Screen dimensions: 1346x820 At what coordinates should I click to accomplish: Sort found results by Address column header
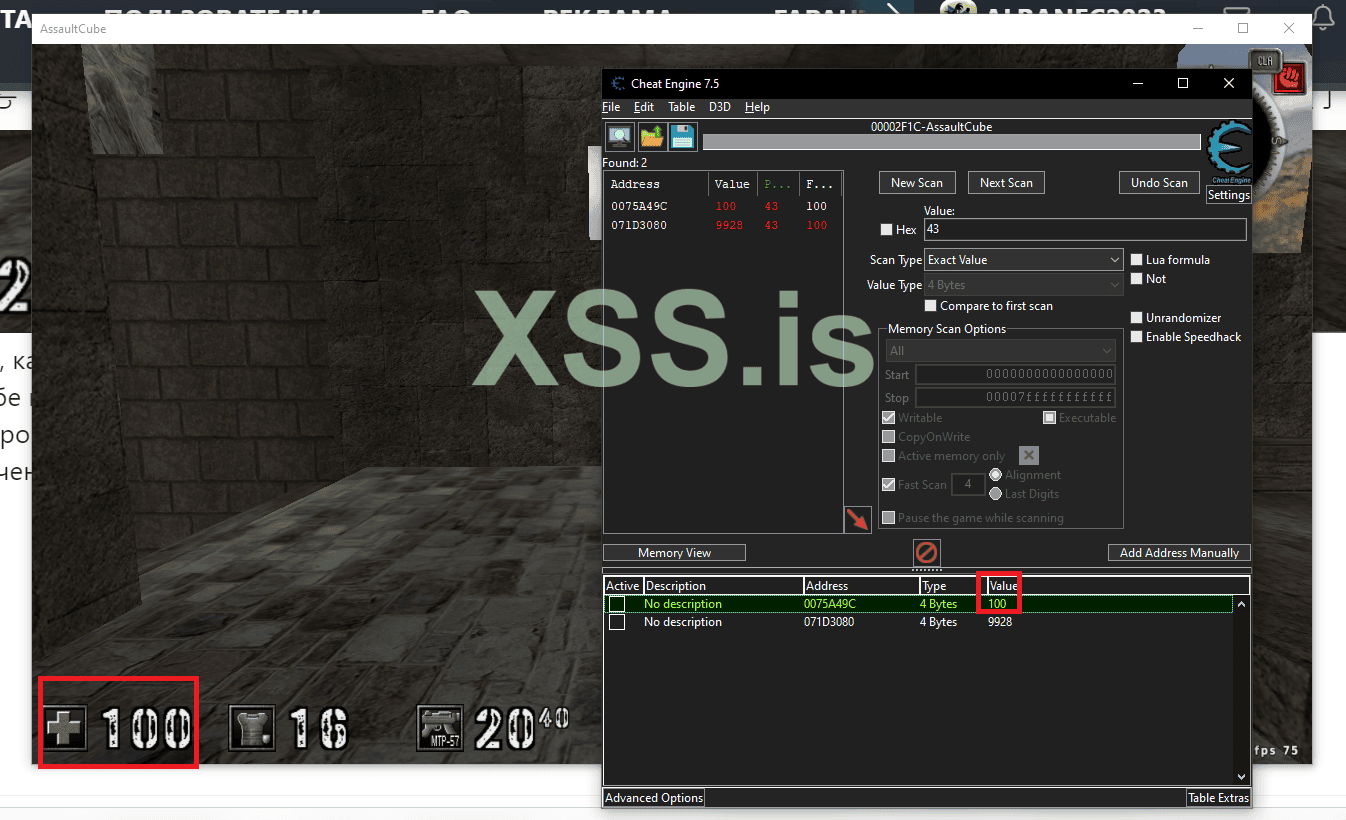pos(657,184)
